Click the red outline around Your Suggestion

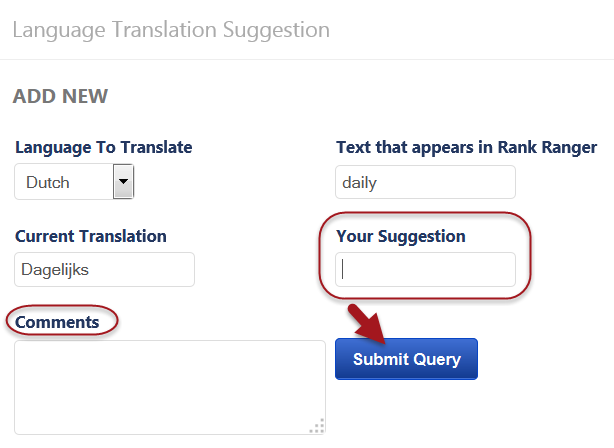click(x=529, y=256)
